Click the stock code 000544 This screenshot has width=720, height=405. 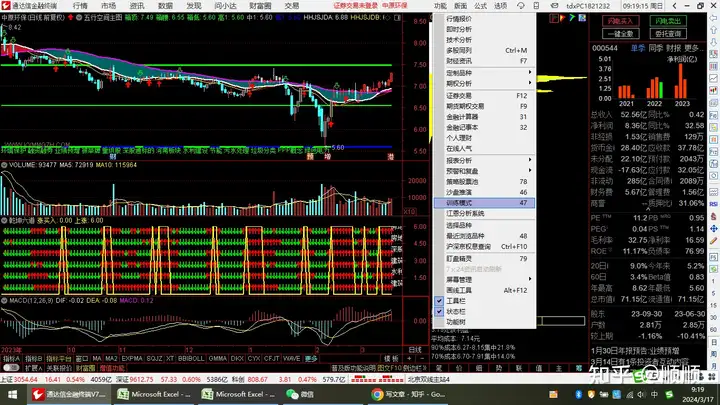(x=605, y=48)
